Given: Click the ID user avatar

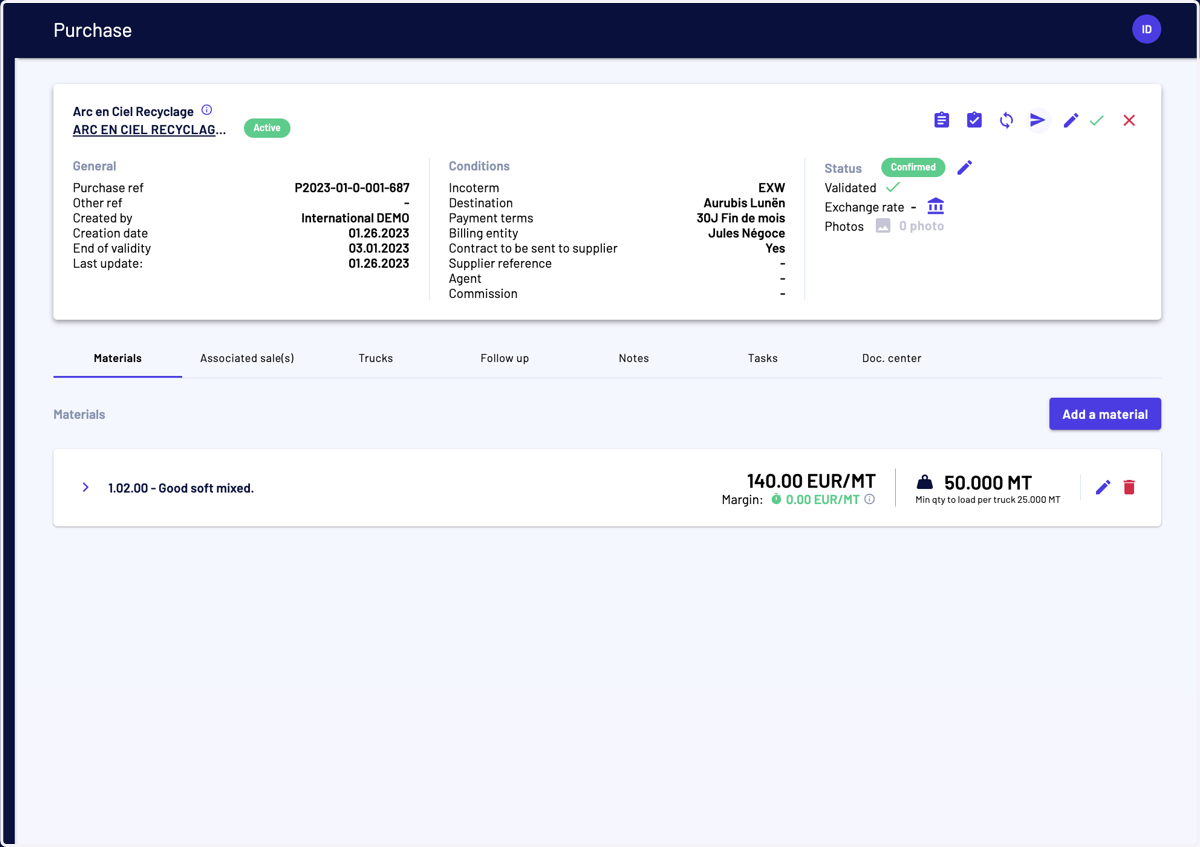Looking at the screenshot, I should 1146,29.
